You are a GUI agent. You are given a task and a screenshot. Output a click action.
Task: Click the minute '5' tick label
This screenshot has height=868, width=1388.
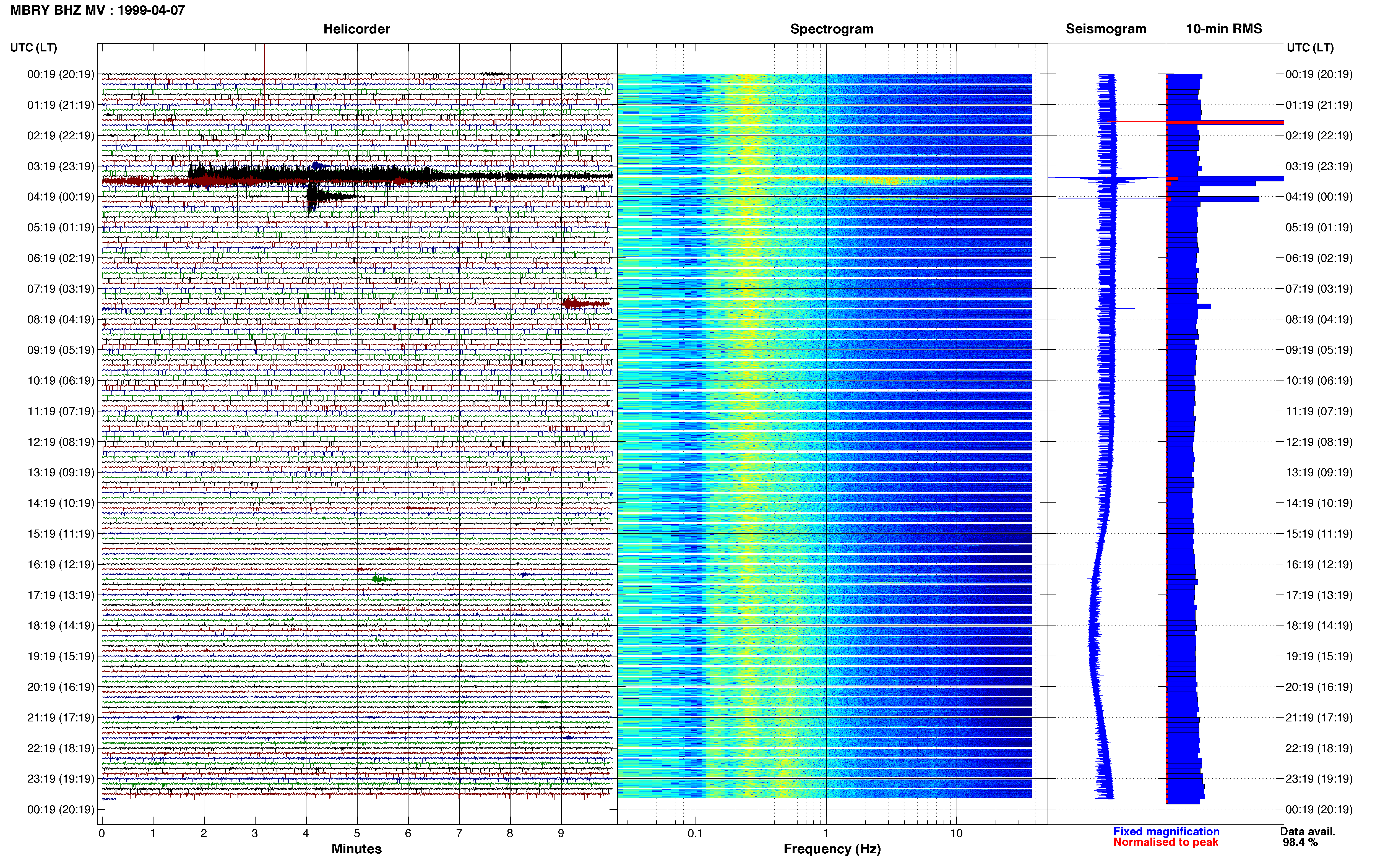click(357, 833)
